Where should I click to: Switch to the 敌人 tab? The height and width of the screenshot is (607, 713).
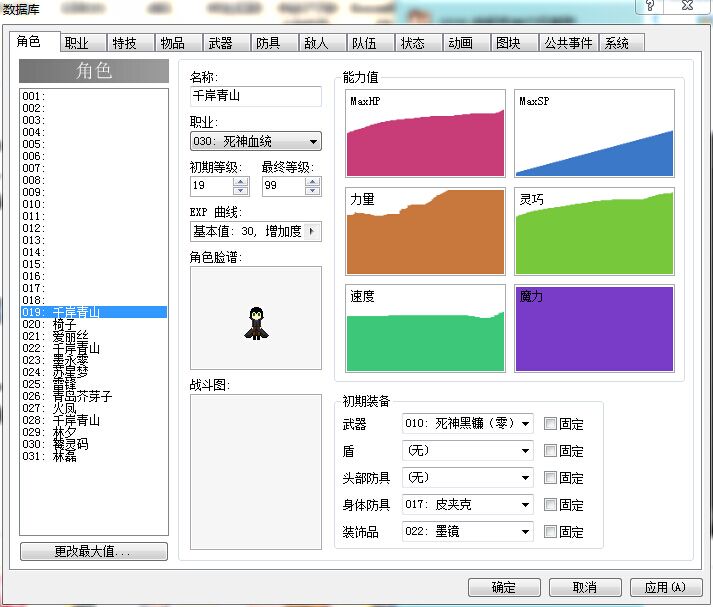tap(323, 43)
